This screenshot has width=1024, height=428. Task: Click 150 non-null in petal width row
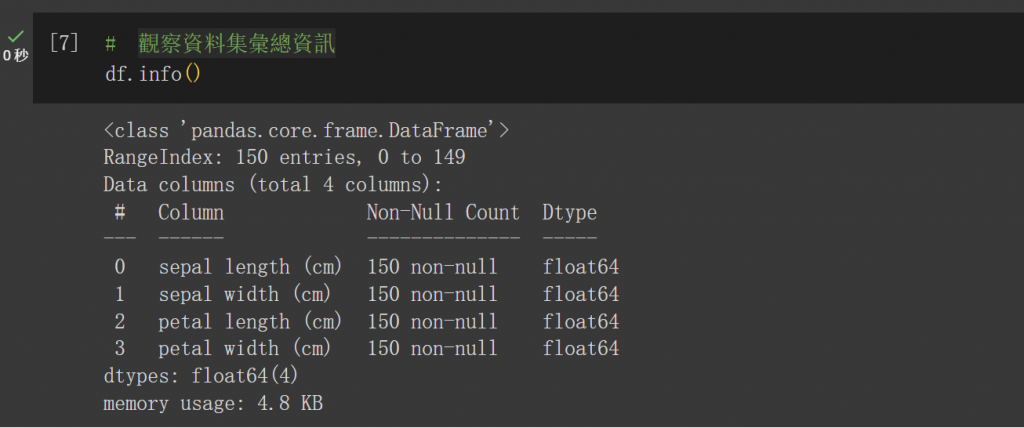432,348
